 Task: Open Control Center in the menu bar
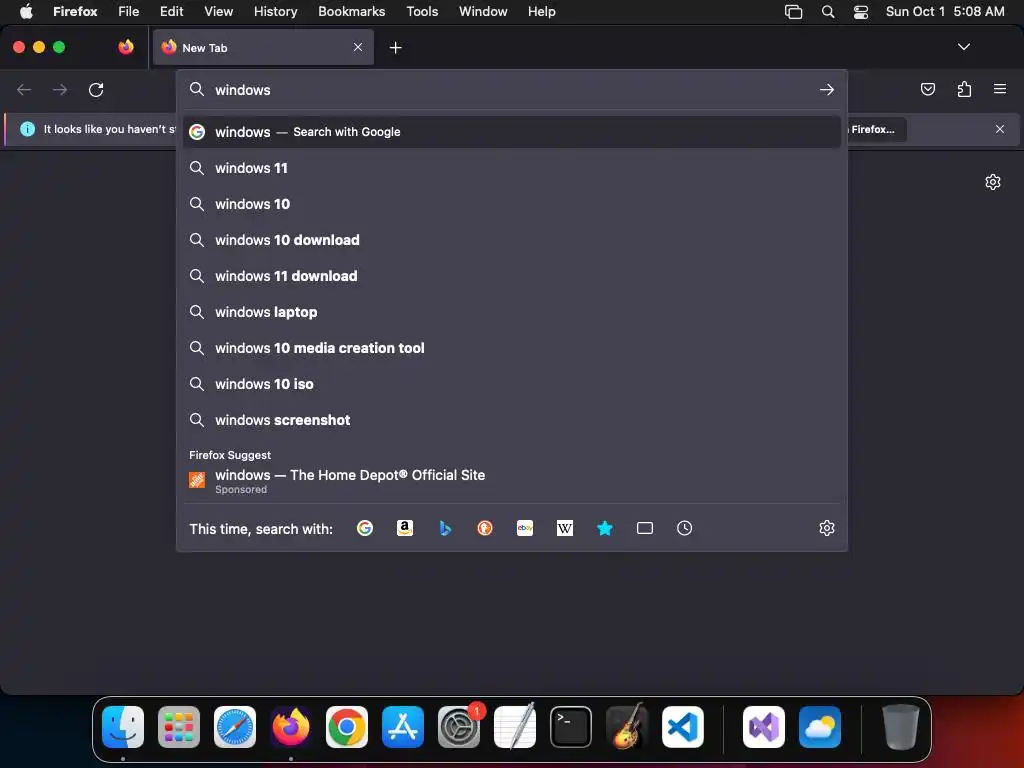[861, 11]
